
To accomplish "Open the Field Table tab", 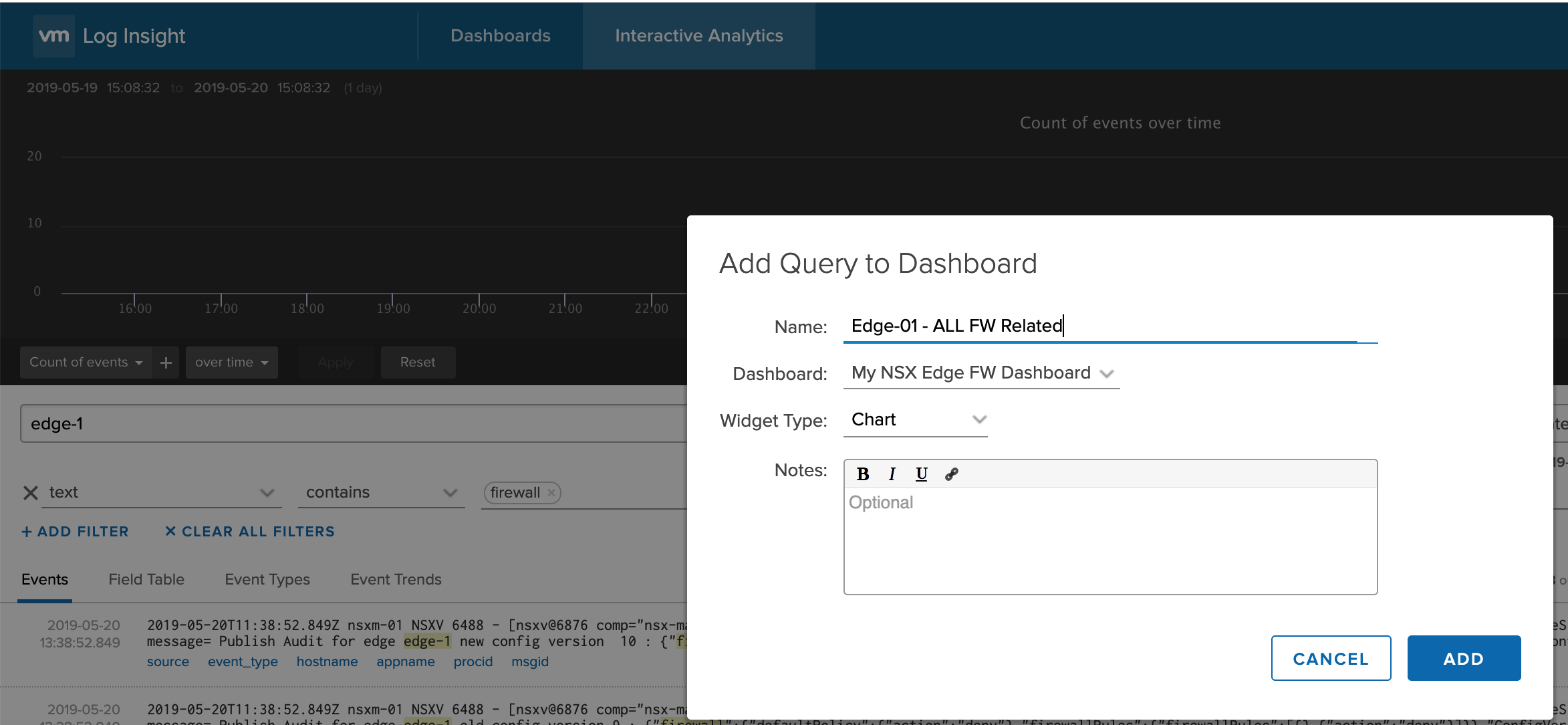I will (x=146, y=579).
